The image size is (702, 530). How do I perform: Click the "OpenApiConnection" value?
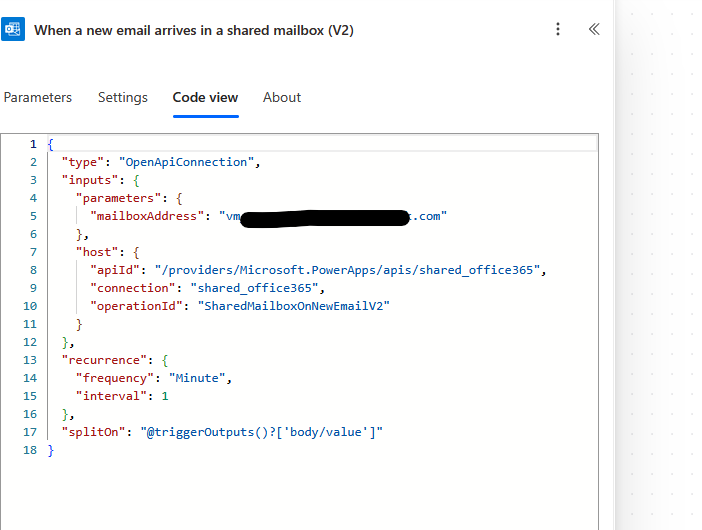(187, 162)
